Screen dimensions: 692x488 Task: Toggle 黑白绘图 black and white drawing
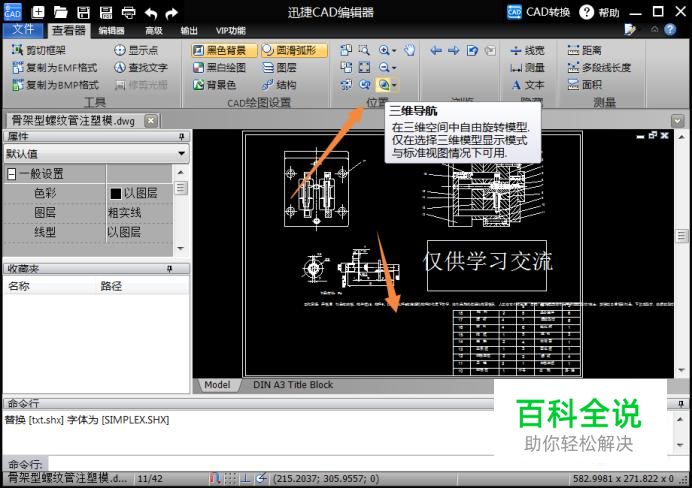tap(219, 68)
